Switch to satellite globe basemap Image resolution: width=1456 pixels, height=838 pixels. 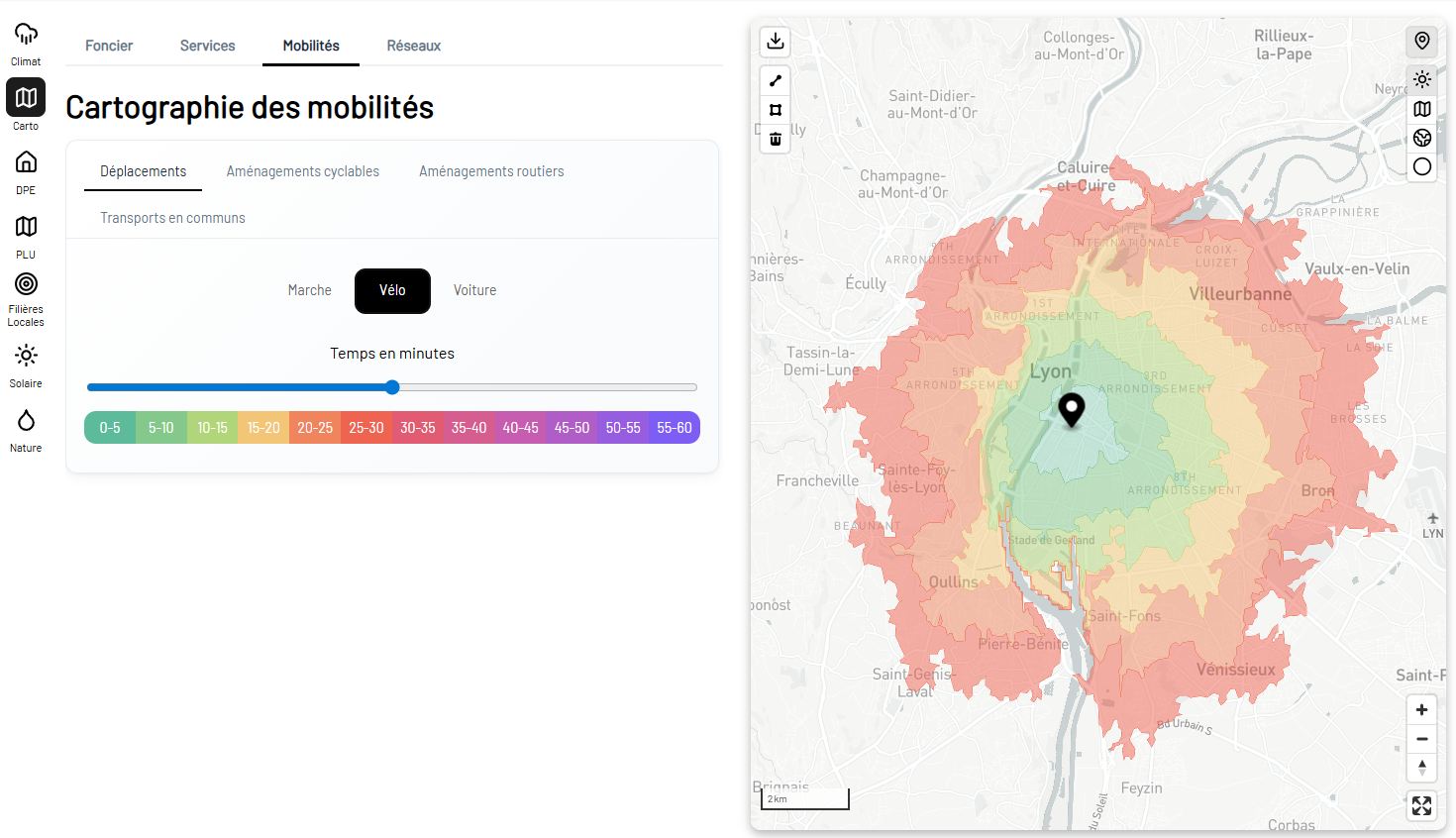click(x=1422, y=138)
